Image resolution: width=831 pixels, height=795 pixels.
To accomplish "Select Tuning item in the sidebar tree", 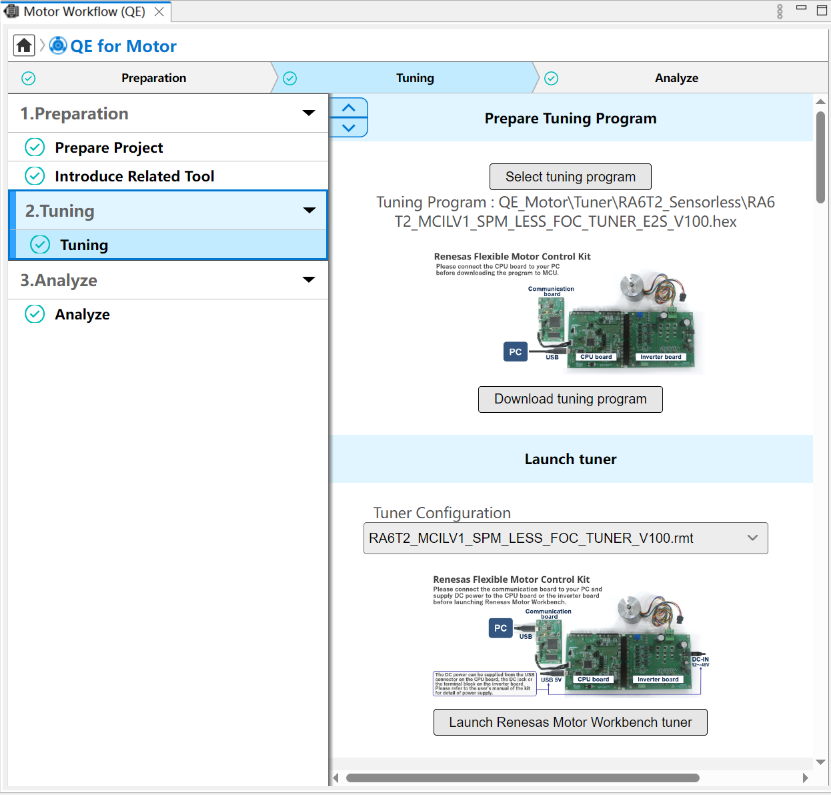I will pyautogui.click(x=84, y=245).
